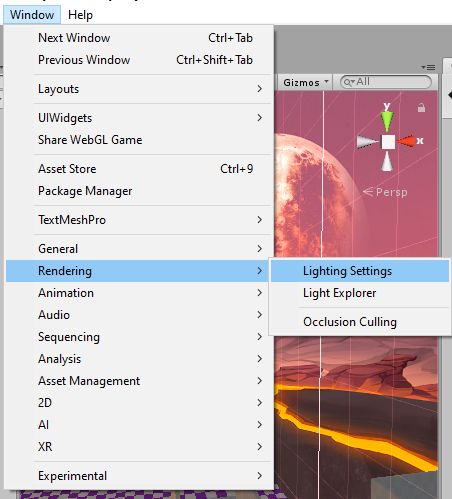Expand the AI submenu

pyautogui.click(x=139, y=425)
